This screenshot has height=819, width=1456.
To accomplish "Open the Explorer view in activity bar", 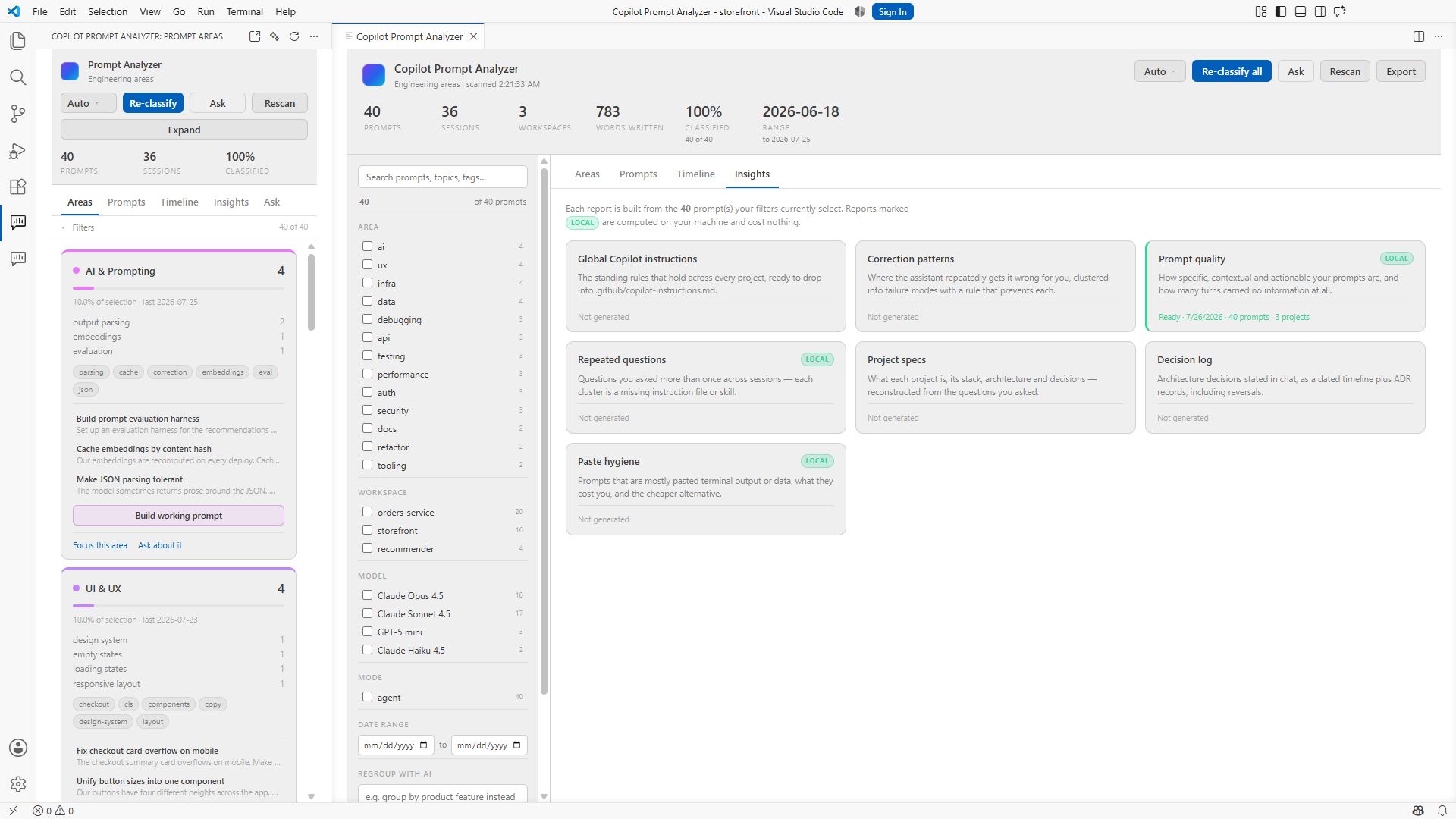I will [x=17, y=41].
